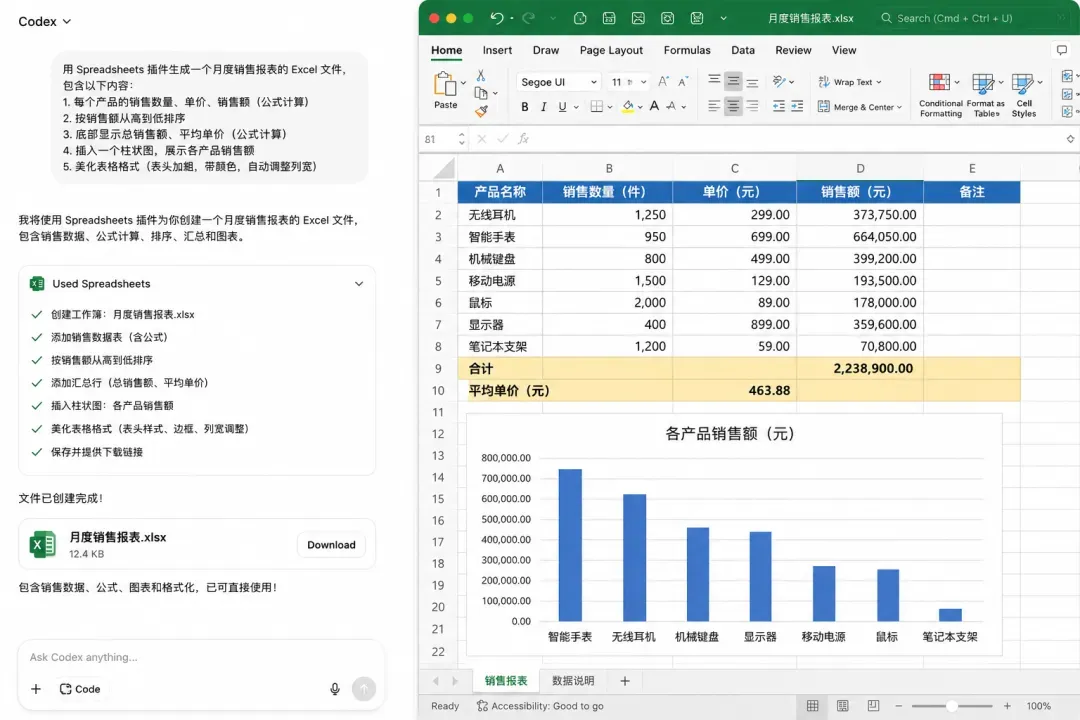This screenshot has width=1080, height=720.
Task: Click the zoom in plus icon
Action: click(x=1007, y=706)
